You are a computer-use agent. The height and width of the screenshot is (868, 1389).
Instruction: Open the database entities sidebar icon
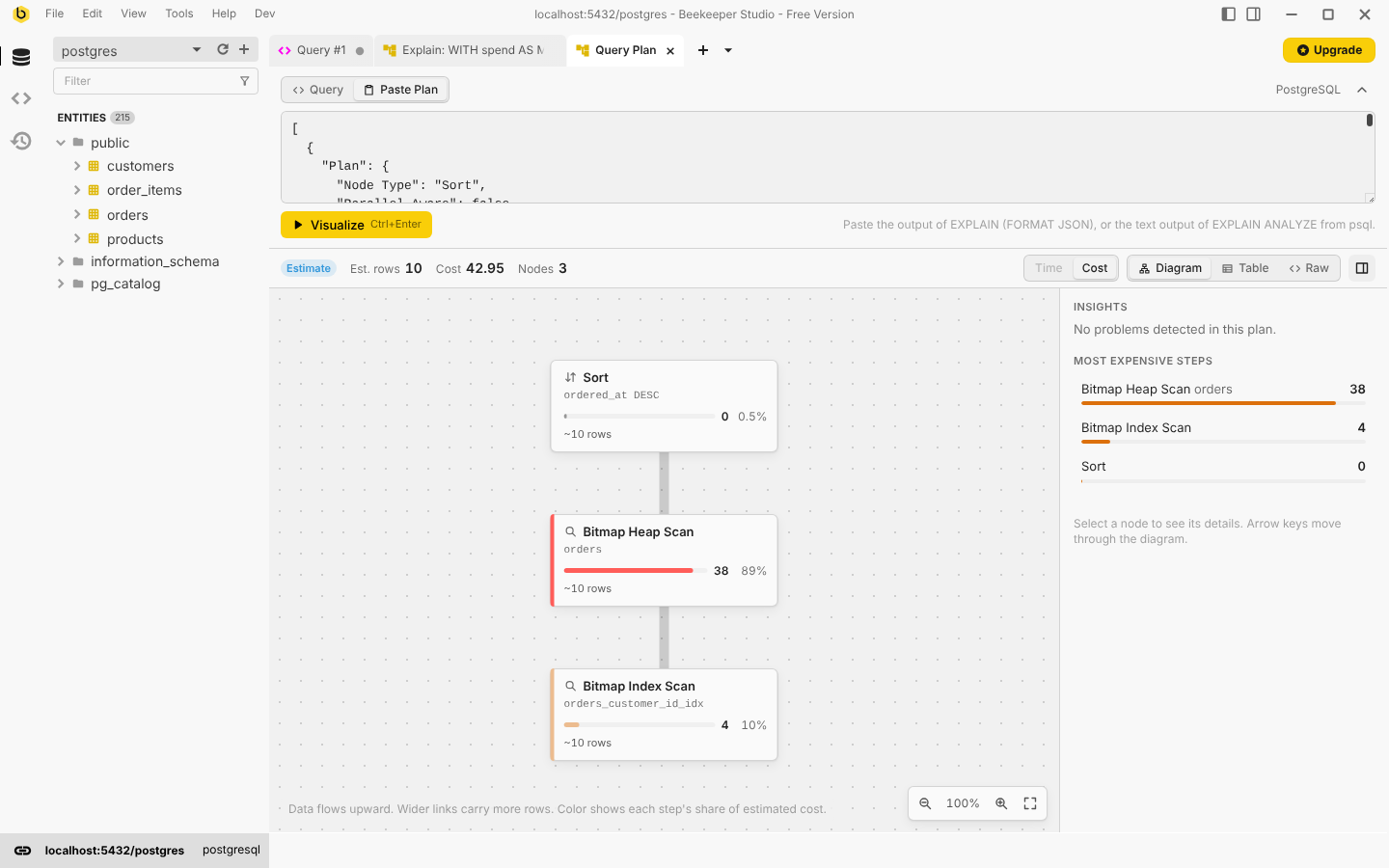(x=21, y=57)
